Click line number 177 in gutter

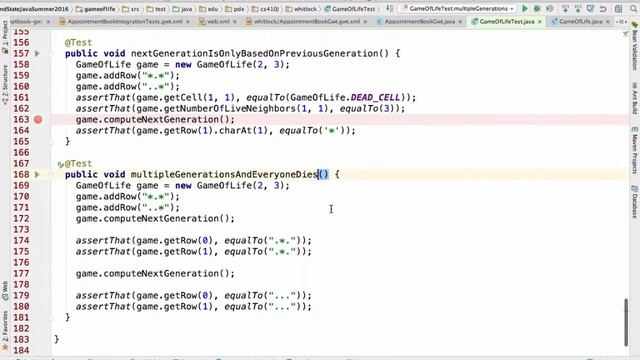tap(21, 274)
